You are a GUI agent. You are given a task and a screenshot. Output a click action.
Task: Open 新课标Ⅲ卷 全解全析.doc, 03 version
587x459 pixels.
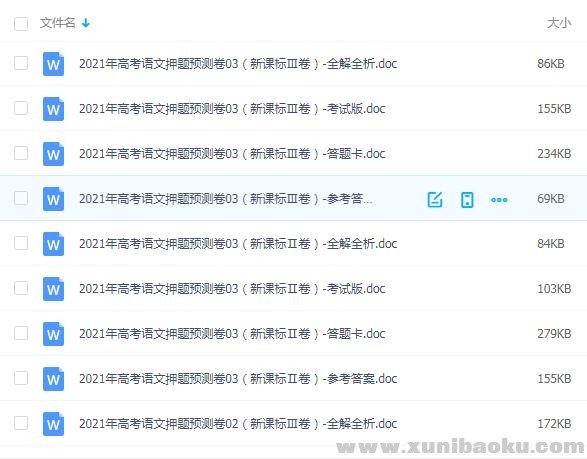pos(238,64)
